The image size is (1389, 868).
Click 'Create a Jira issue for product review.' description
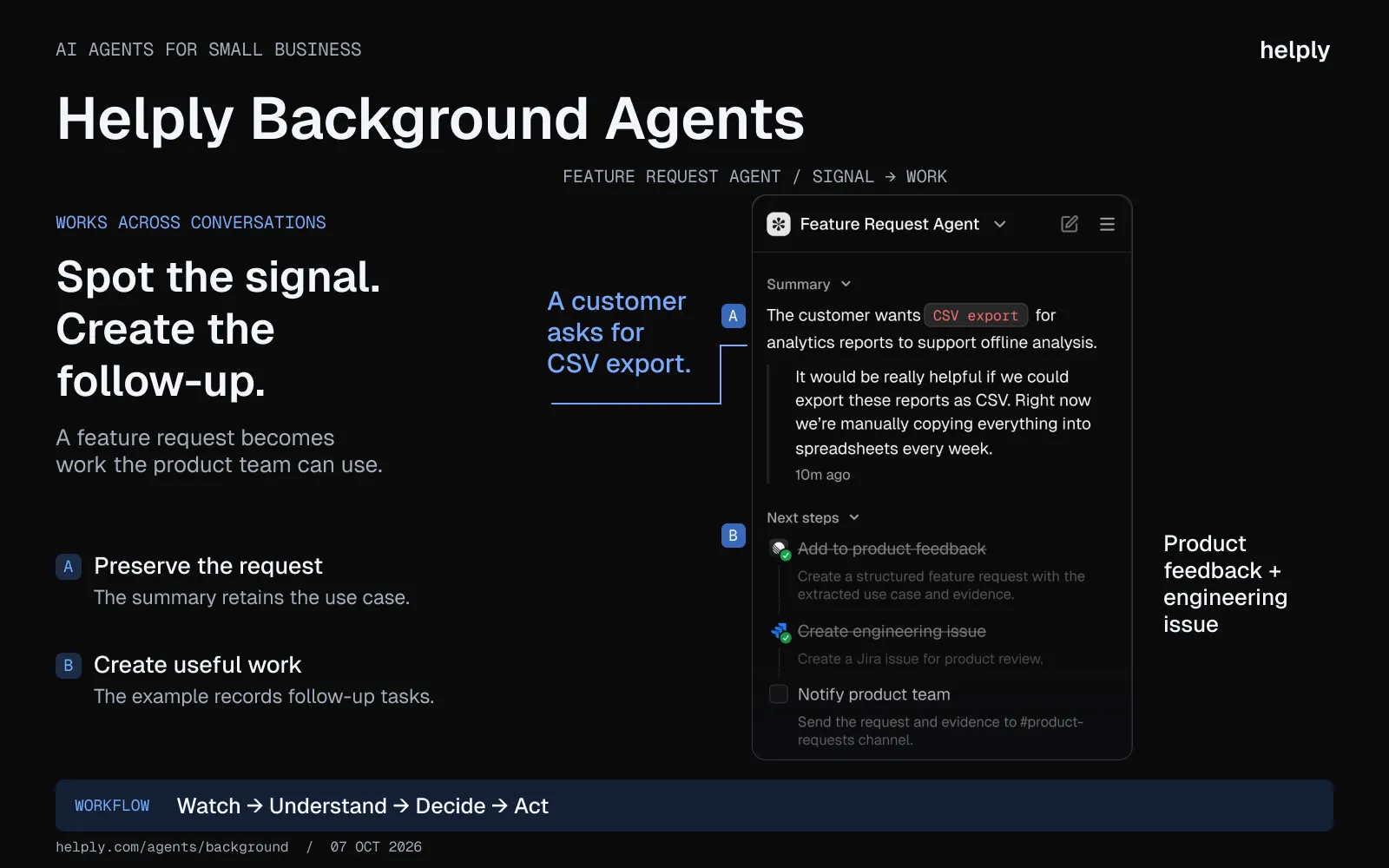(920, 659)
